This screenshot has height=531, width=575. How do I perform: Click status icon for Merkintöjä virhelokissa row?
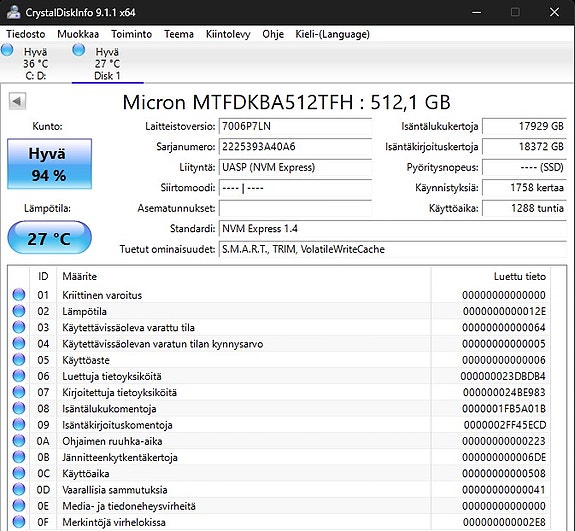click(19, 522)
